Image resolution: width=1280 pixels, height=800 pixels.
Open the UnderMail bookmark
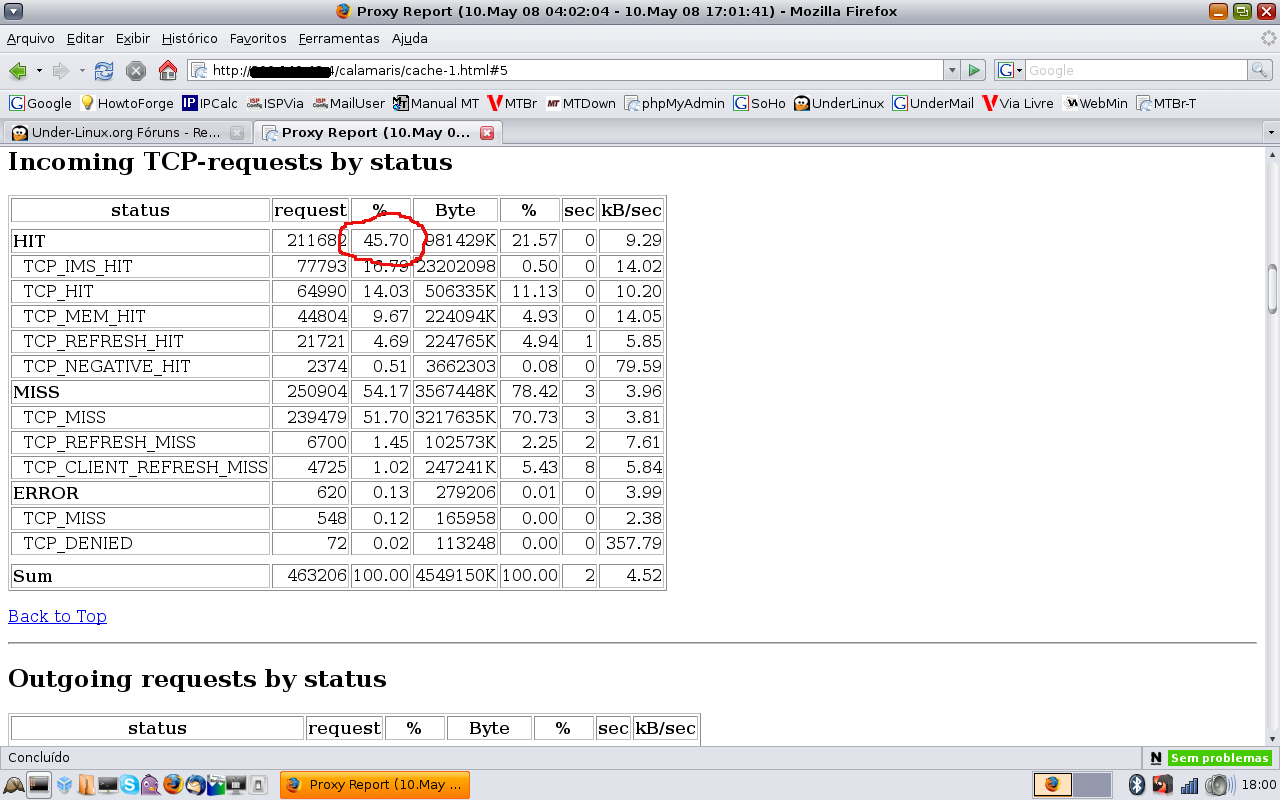[933, 103]
